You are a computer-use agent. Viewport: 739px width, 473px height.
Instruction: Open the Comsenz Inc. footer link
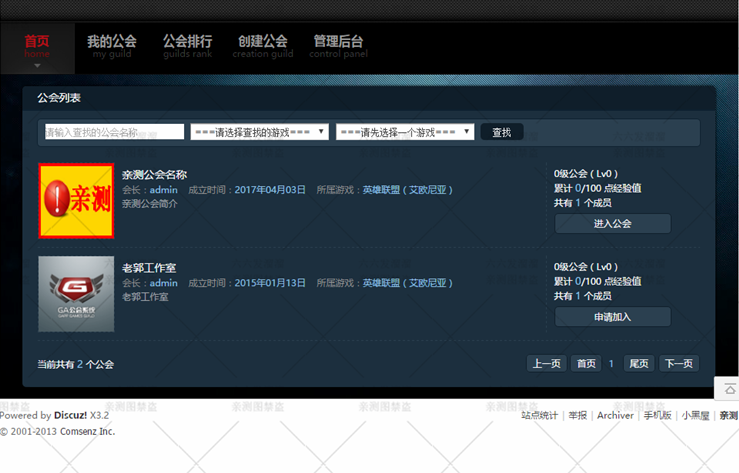tap(88, 432)
